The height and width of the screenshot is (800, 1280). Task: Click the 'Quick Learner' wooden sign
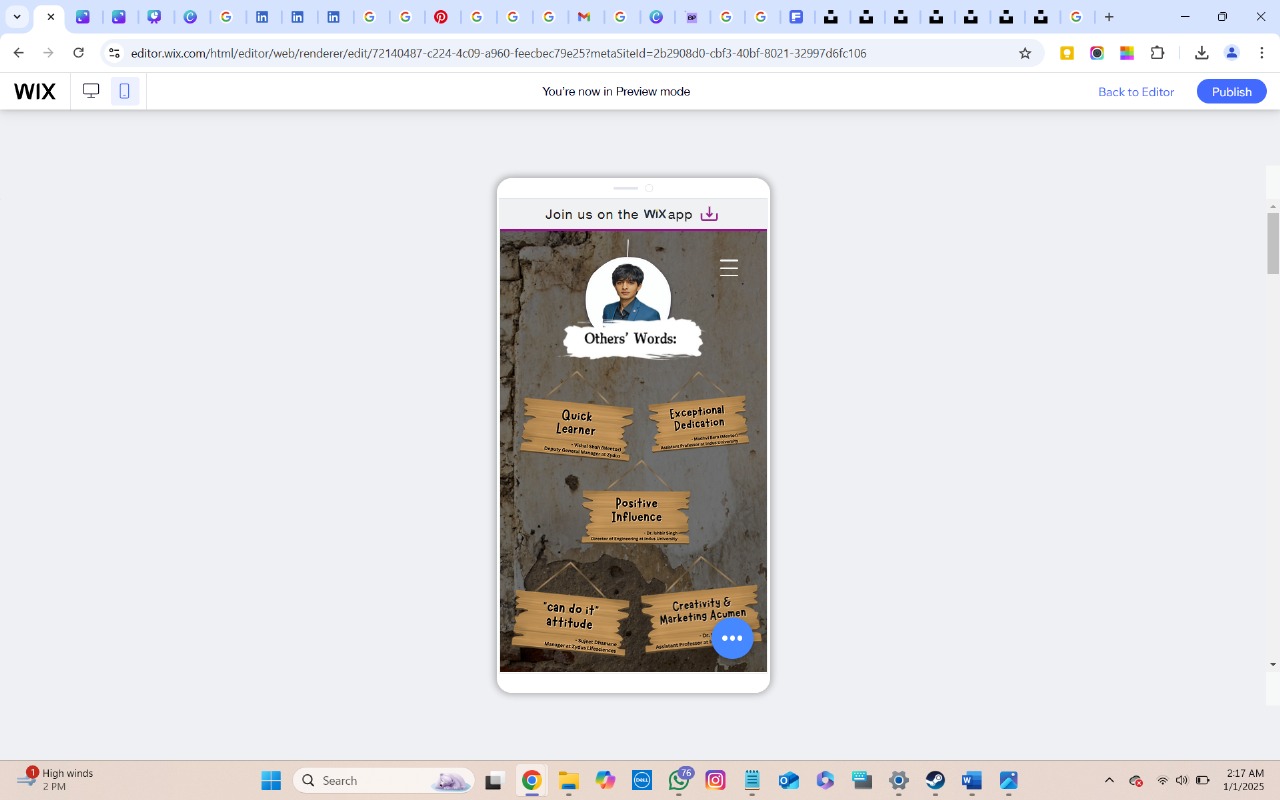(x=577, y=428)
